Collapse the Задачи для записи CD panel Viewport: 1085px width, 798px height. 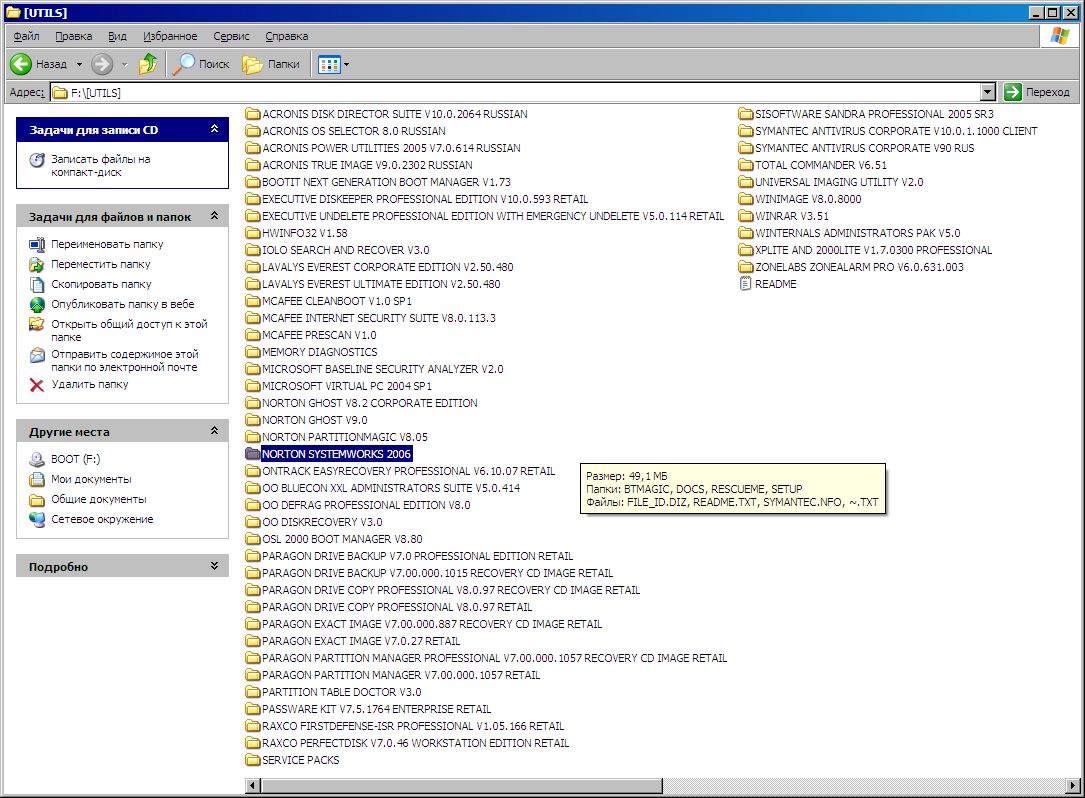coord(215,129)
